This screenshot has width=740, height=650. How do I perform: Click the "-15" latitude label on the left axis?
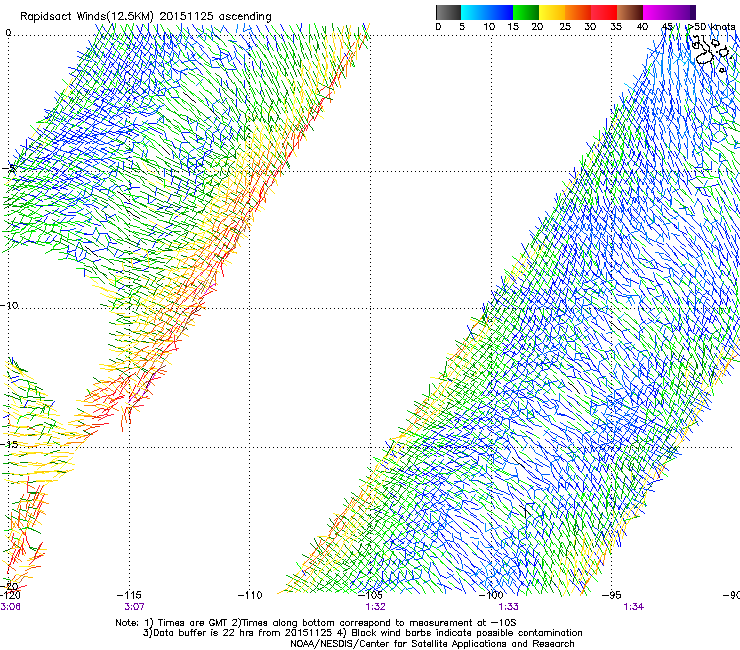click(9, 444)
